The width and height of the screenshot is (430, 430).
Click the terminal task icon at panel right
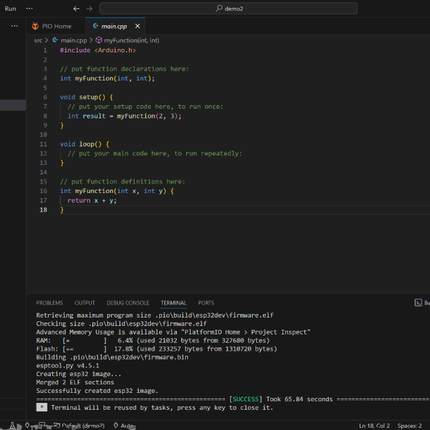click(418, 303)
